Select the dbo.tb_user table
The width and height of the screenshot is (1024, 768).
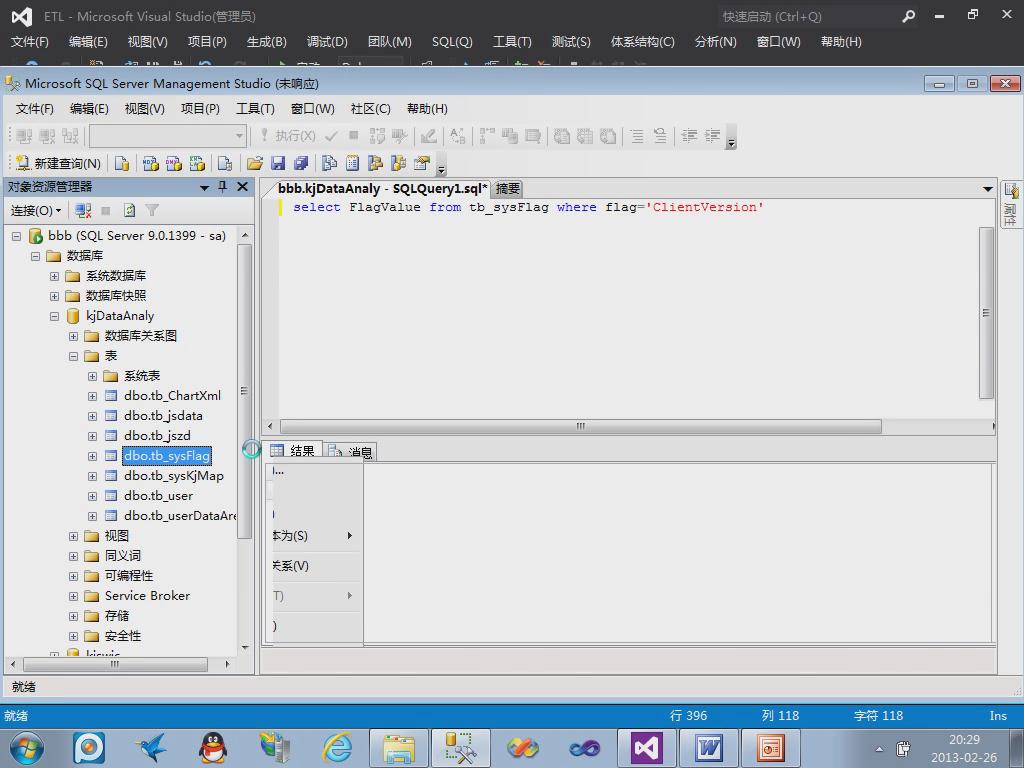click(159, 496)
